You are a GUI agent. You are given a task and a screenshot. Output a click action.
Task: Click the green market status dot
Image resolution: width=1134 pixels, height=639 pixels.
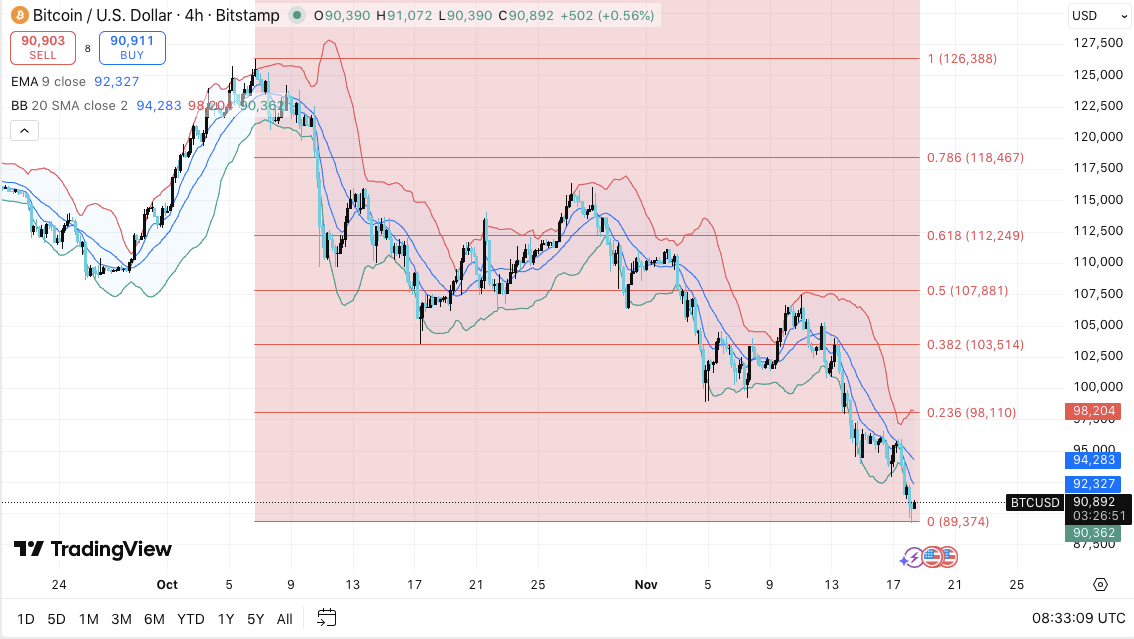pos(297,15)
